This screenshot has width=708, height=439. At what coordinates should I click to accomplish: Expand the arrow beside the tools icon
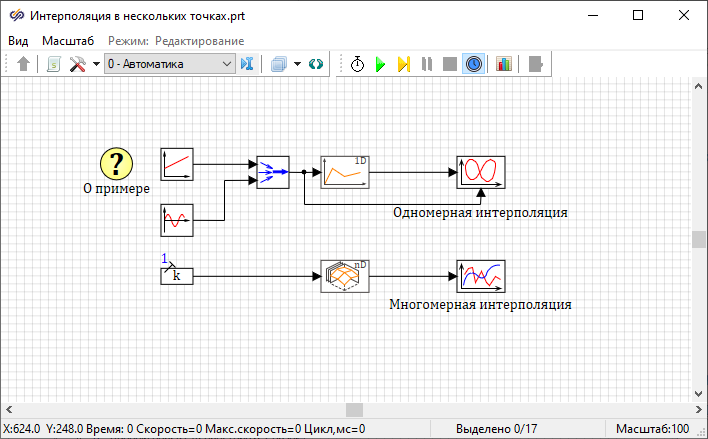coord(96,64)
